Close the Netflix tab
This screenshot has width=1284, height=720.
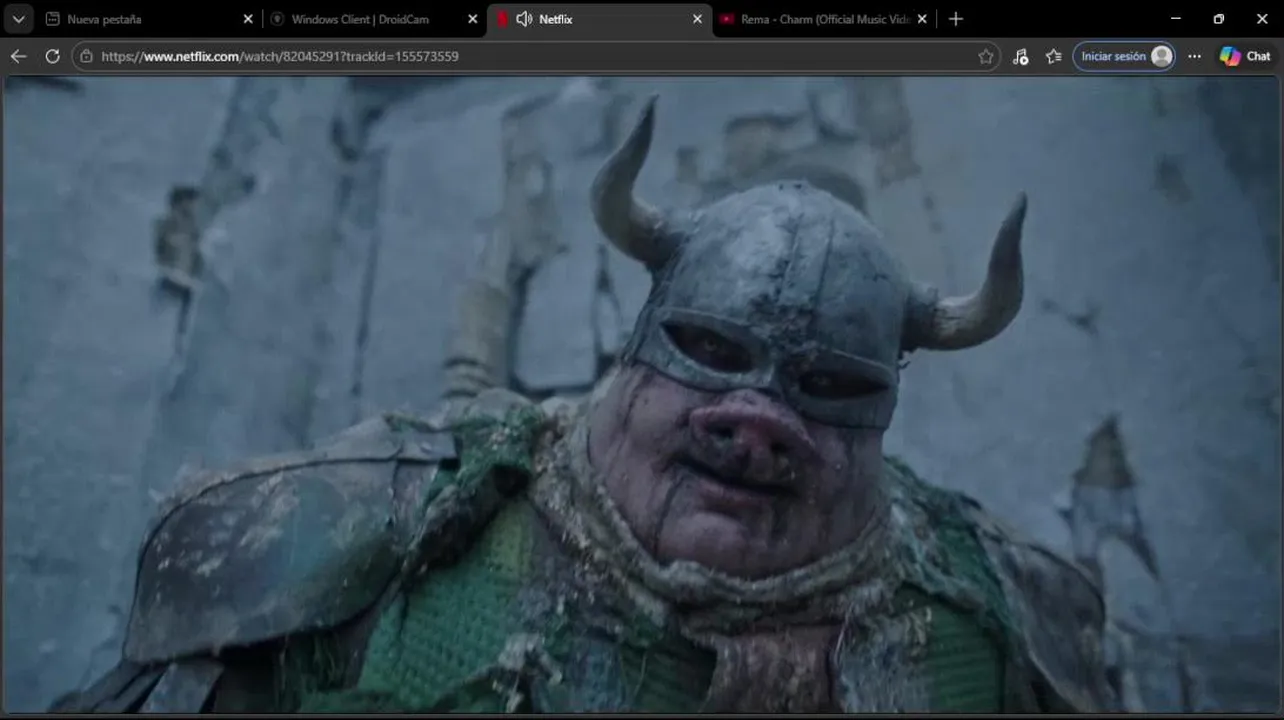point(698,19)
